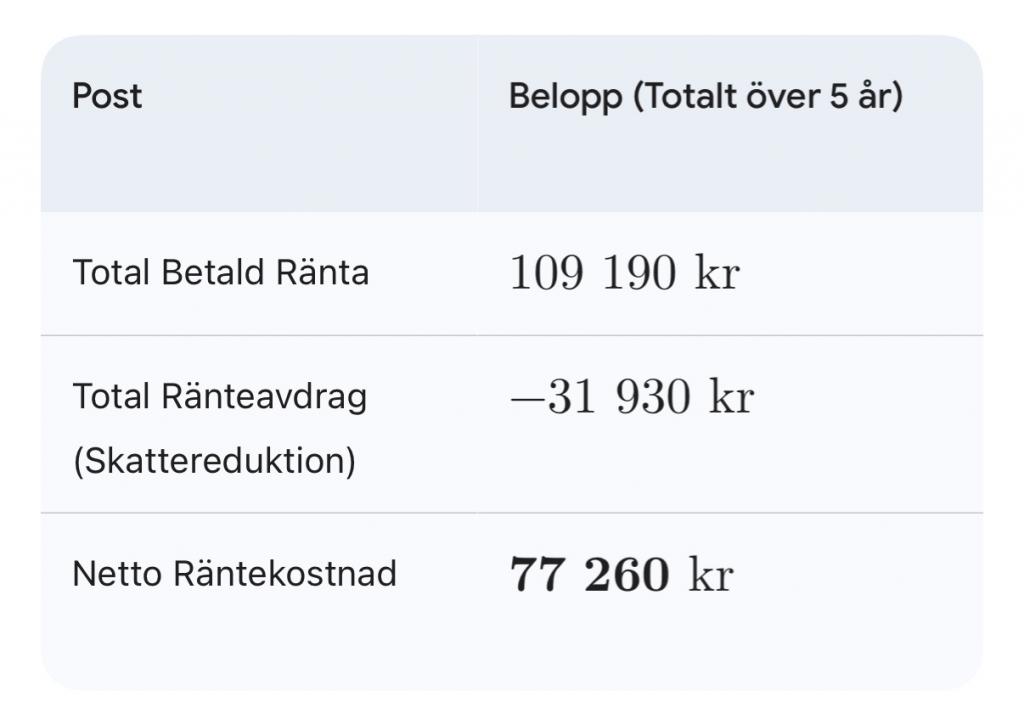Select the "(Skattereduktion)" text
This screenshot has width=1024, height=713.
214,462
